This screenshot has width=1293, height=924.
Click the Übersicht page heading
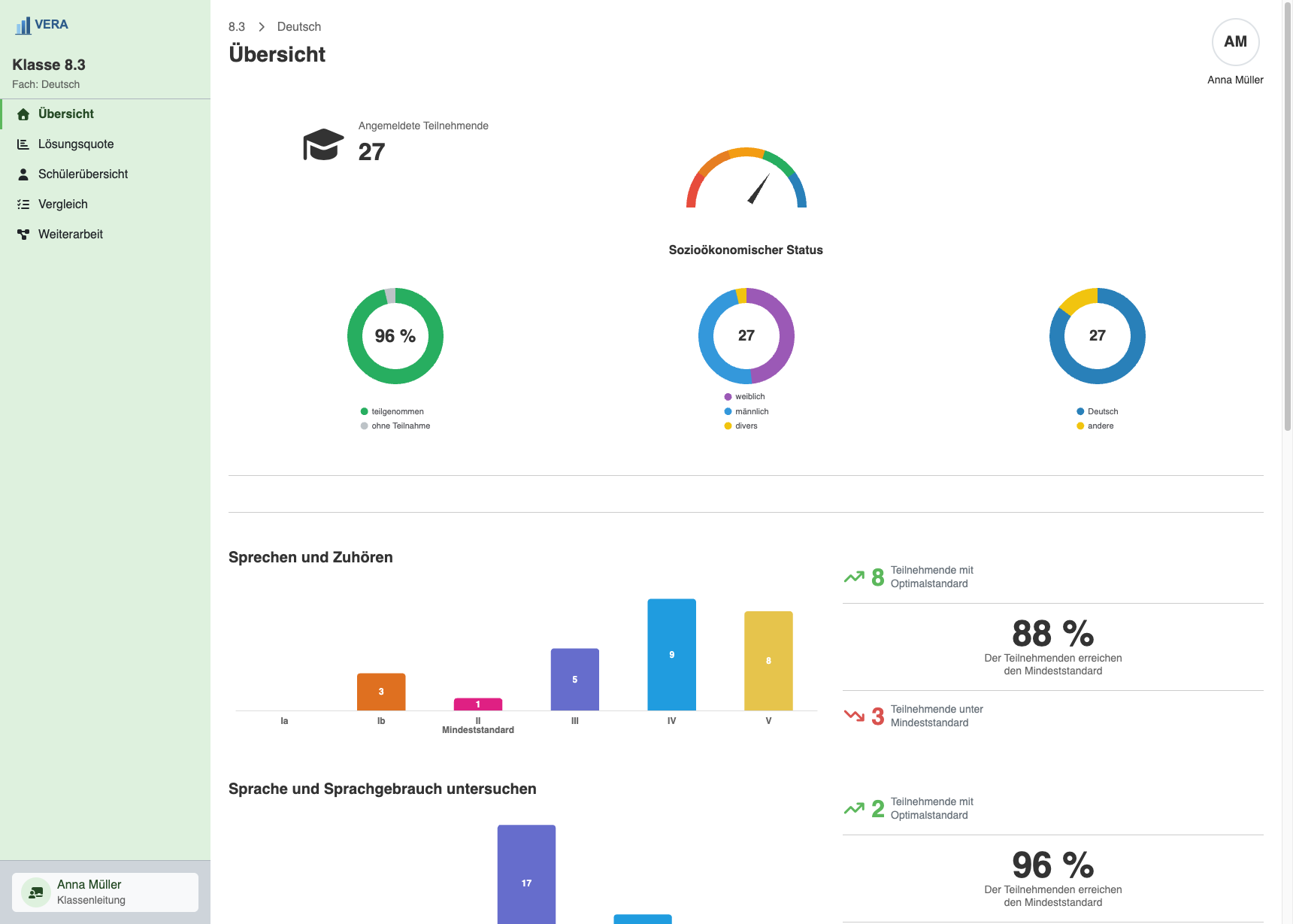tap(277, 54)
